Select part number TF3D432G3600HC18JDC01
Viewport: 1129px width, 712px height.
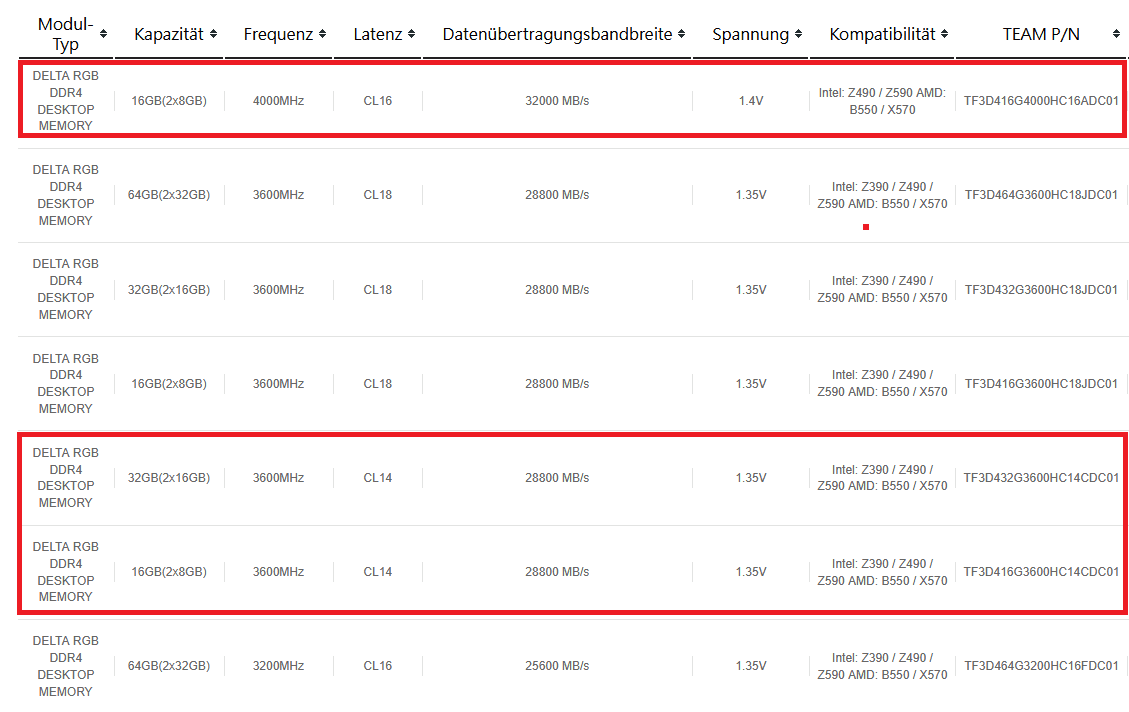click(1041, 289)
